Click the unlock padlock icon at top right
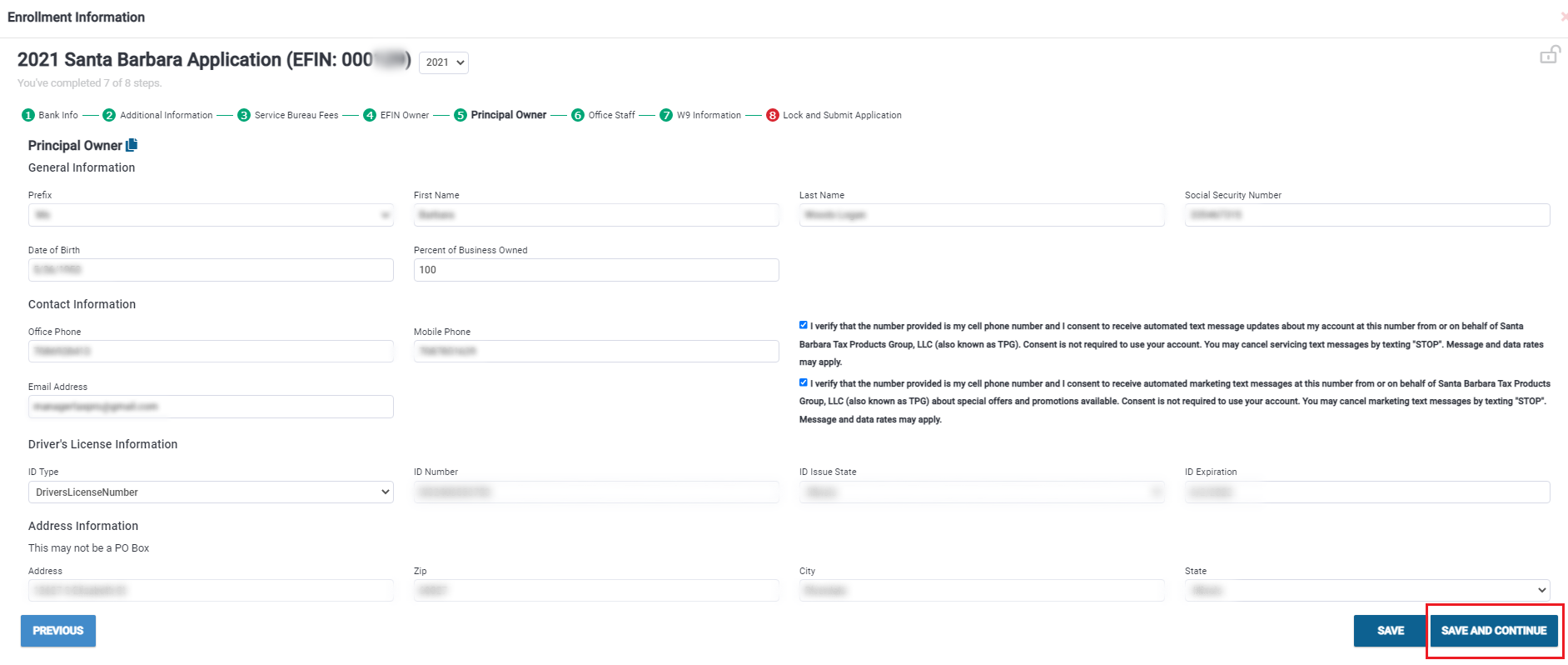The image size is (1568, 665). [1549, 55]
